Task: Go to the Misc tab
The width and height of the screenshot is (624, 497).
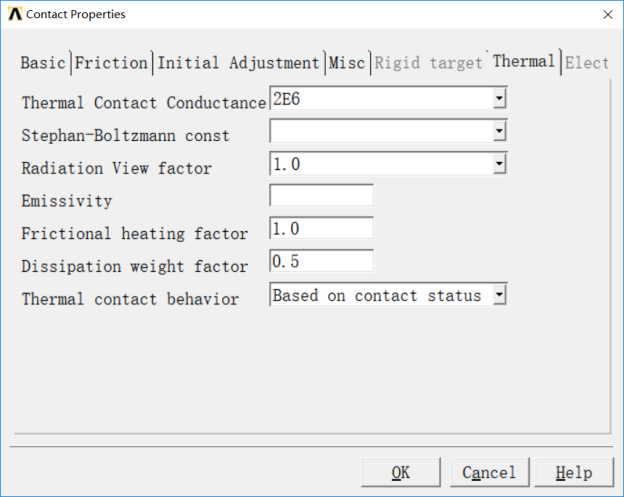Action: [x=346, y=63]
